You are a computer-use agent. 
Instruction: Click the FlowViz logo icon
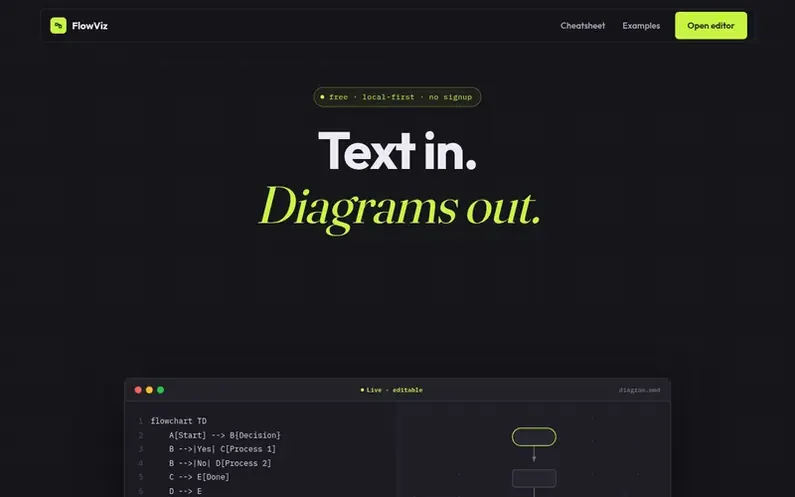58,25
